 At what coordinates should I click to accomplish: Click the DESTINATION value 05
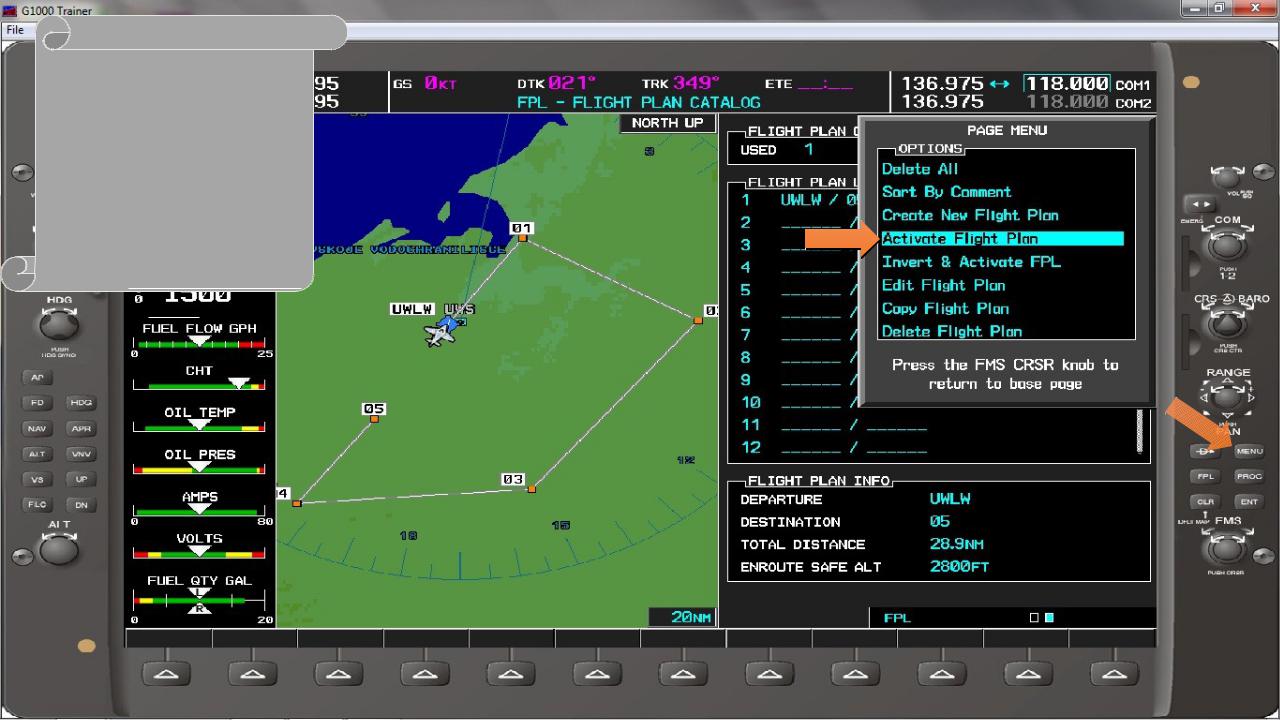939,522
